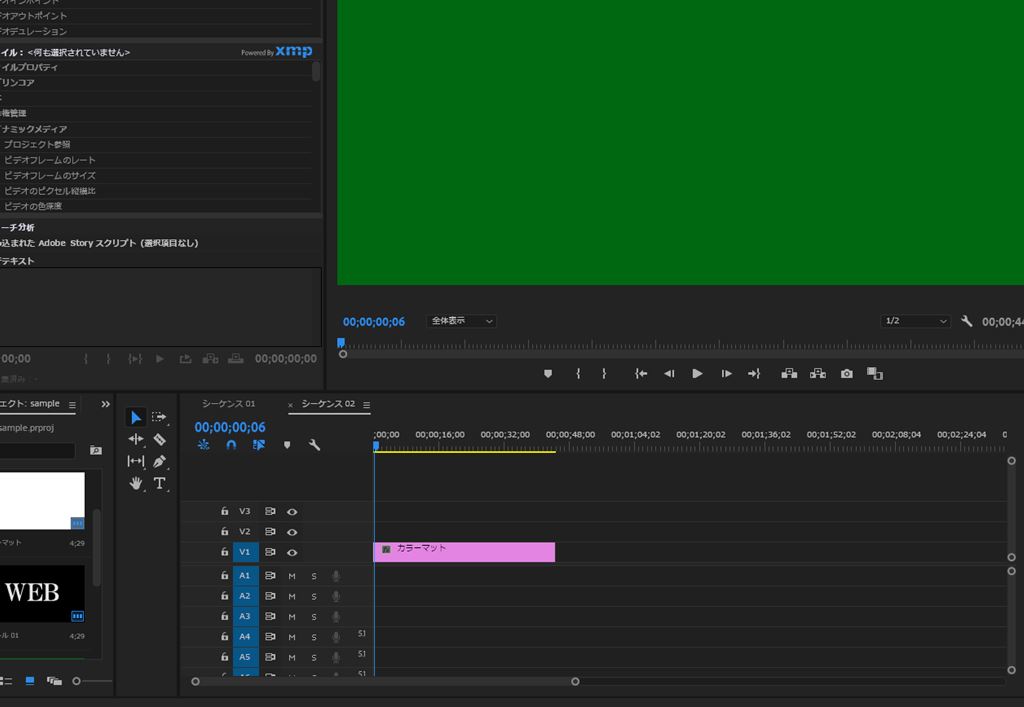1024x707 pixels.
Task: Open the 全体表示 zoom level dropdown
Action: [x=461, y=321]
